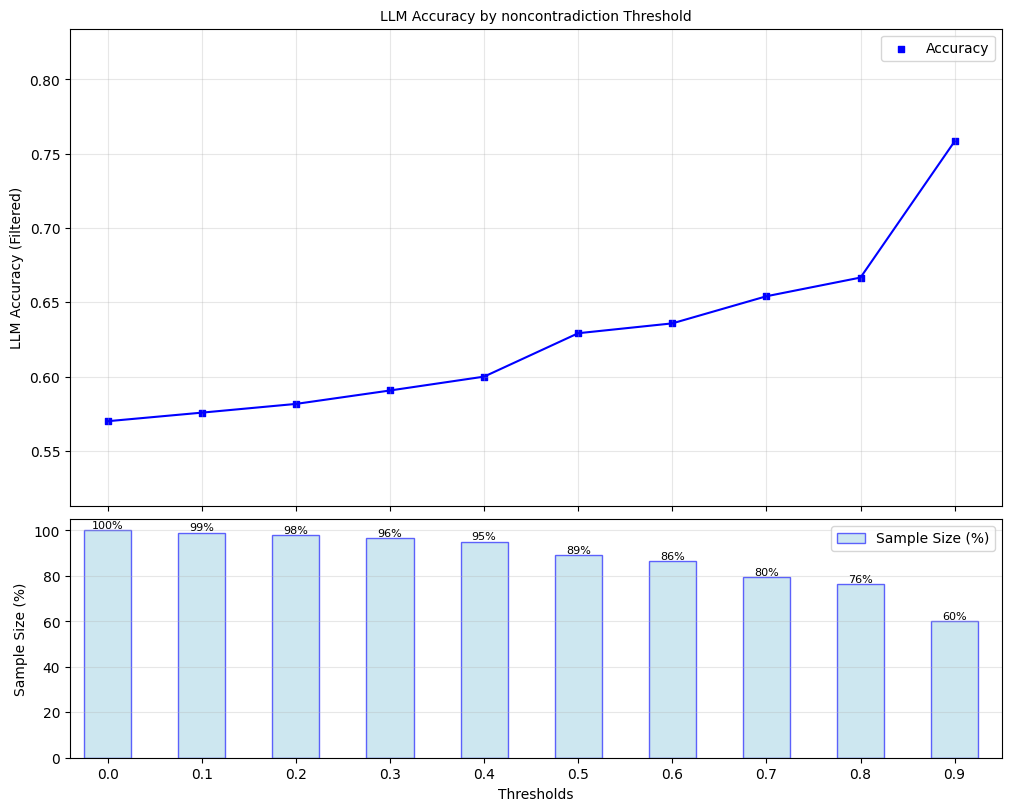Click the Sample Size (%) y-axis label

[x=19, y=639]
